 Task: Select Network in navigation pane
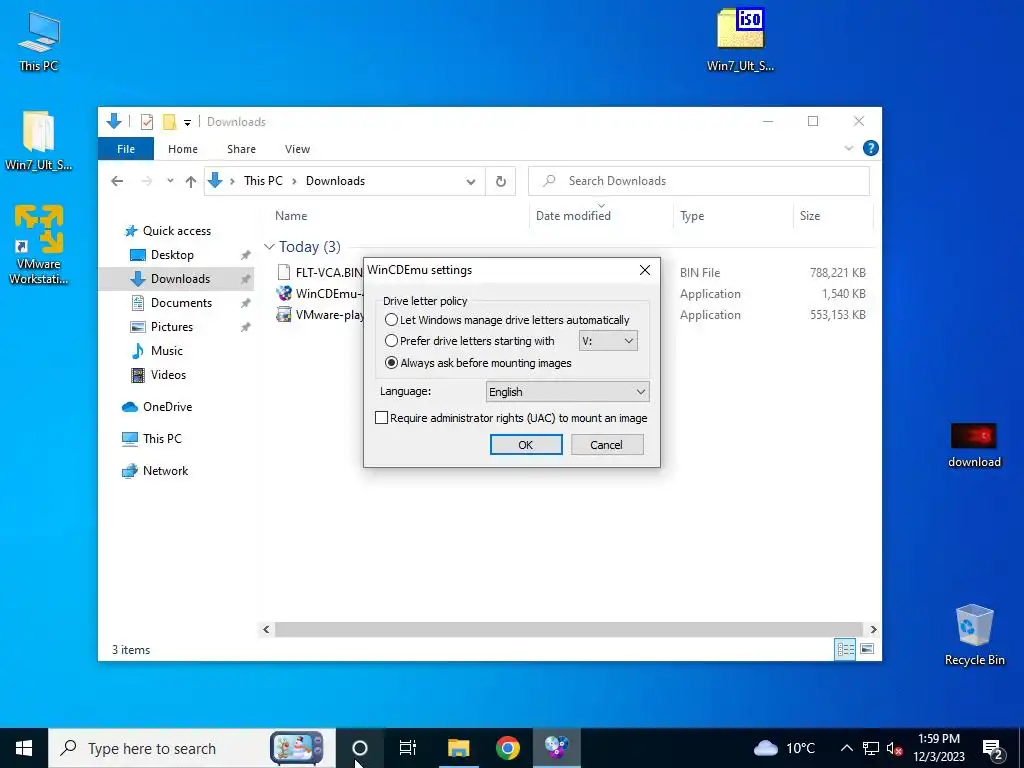[165, 471]
